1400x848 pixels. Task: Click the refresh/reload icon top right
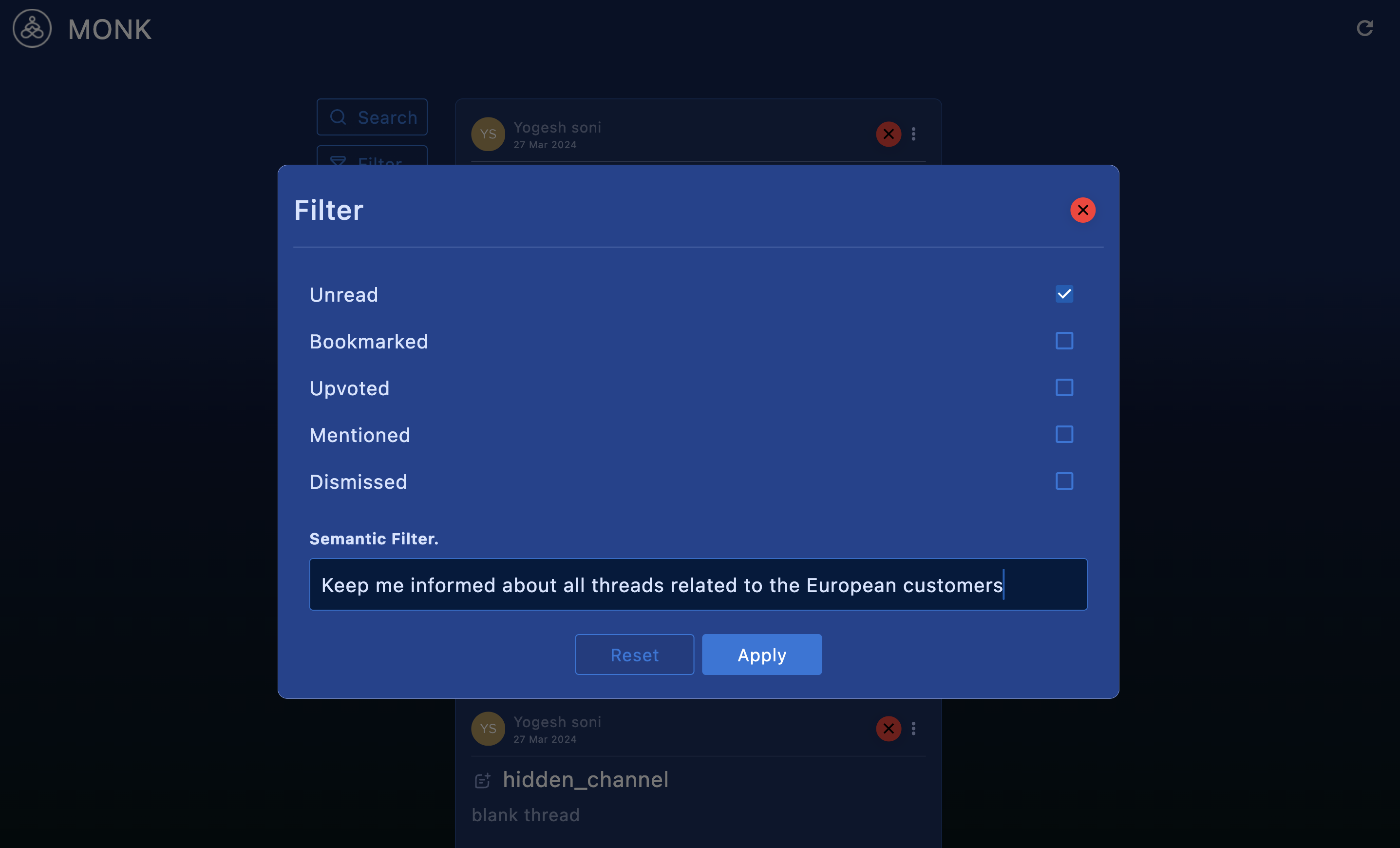coord(1364,27)
